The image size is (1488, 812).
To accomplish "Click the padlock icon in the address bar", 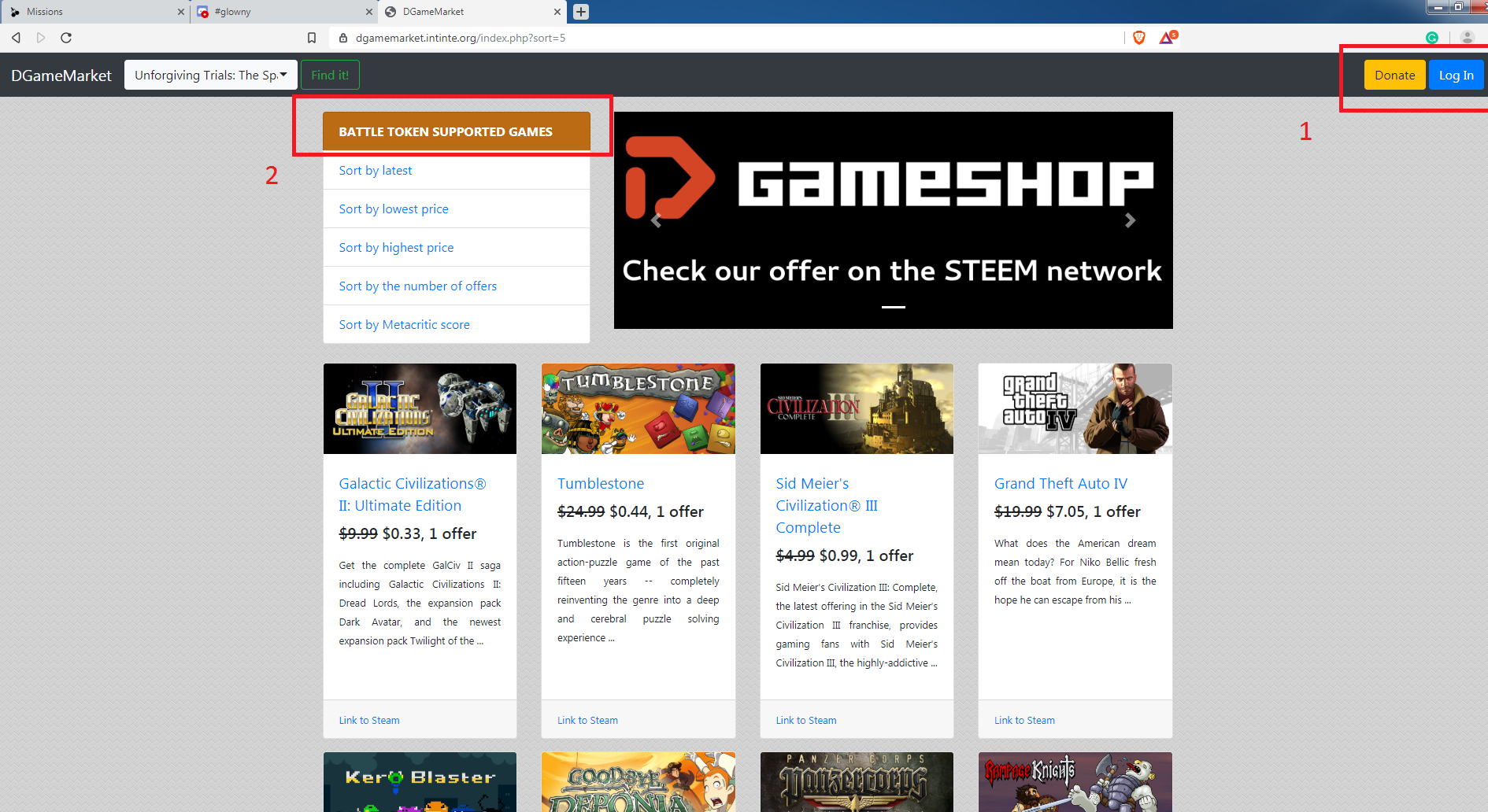I will pyautogui.click(x=342, y=37).
